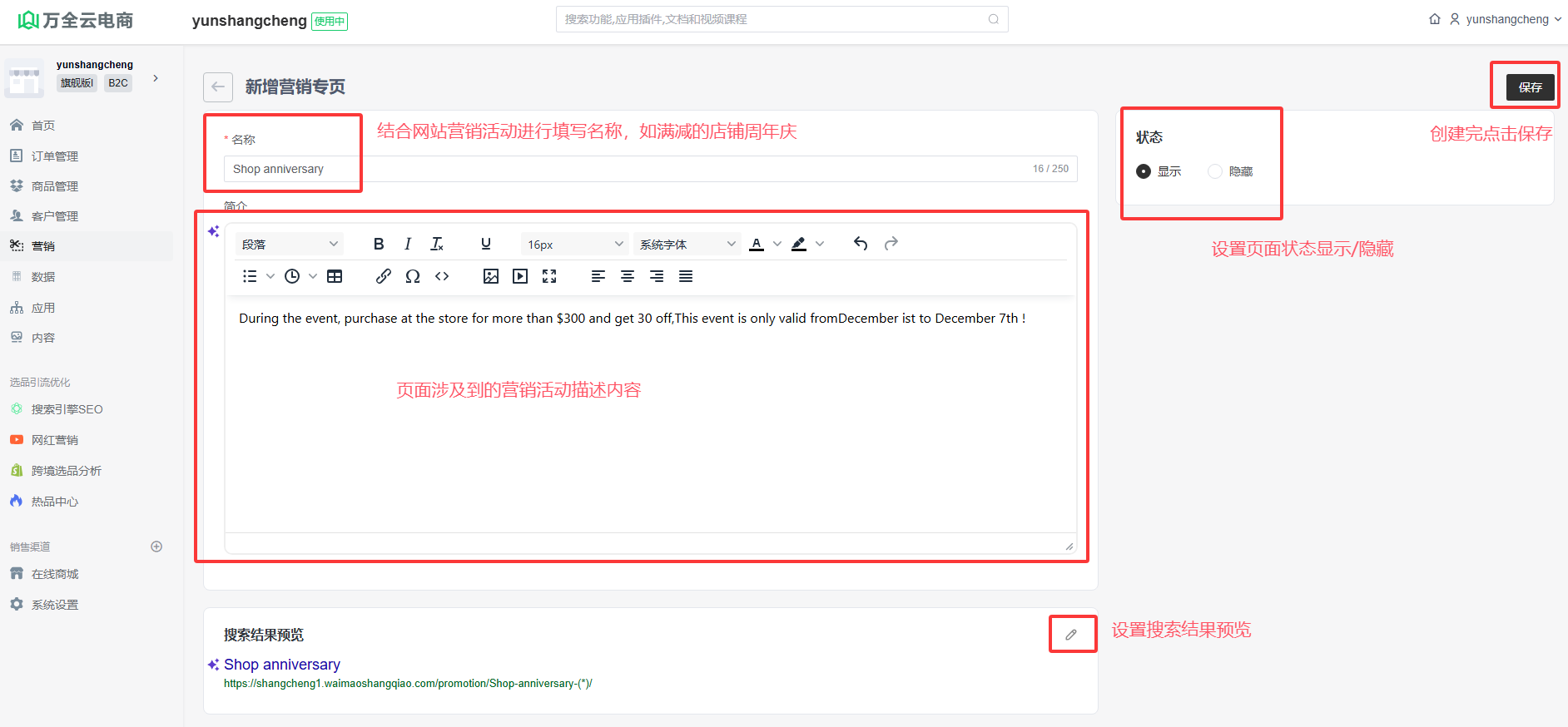Screen dimensions: 1568x727
Task: Expand the text highlight color picker arrow
Action: pyautogui.click(x=820, y=244)
